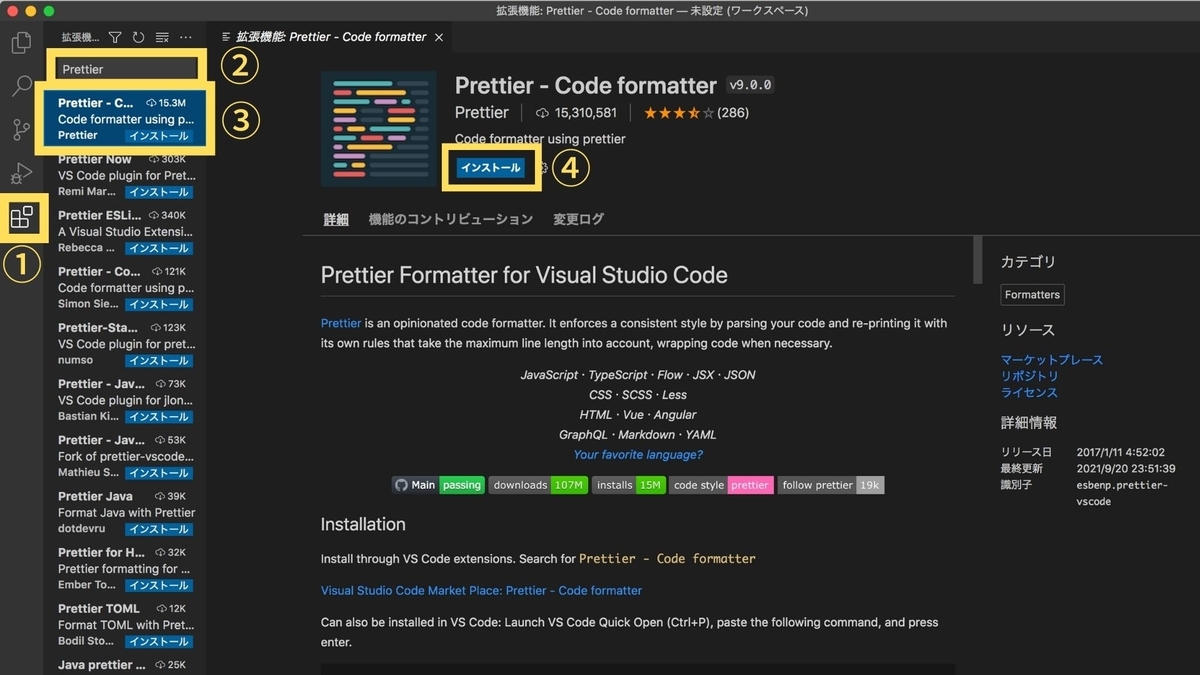Click the readme vertical scrollbar

click(x=977, y=262)
